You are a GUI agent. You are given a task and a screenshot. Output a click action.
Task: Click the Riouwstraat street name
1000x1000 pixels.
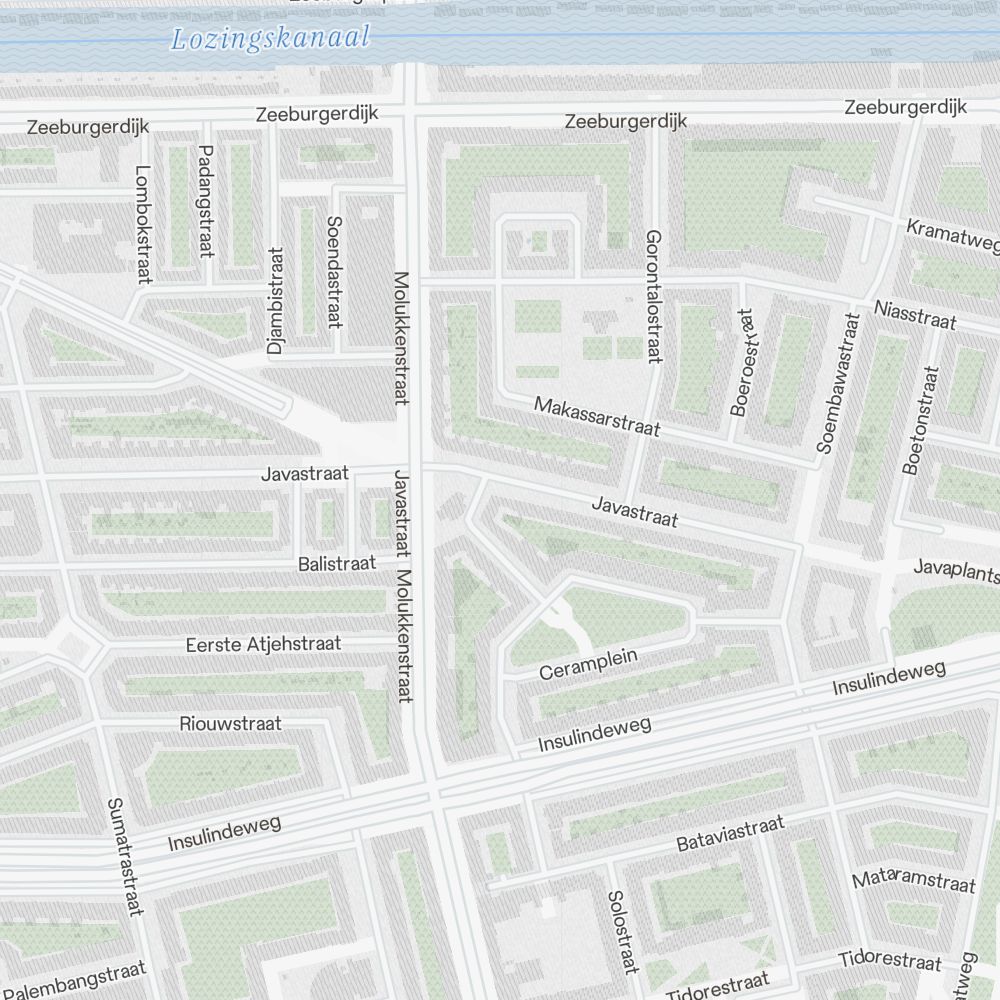[231, 723]
